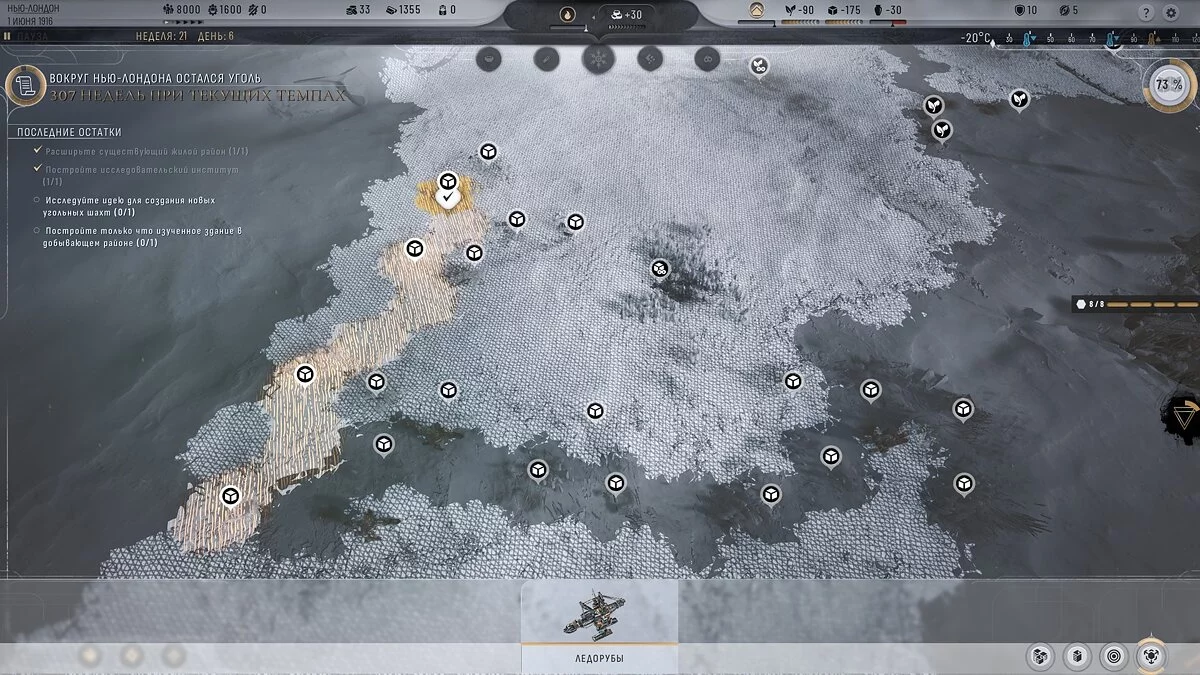Click the -90 resource deficit indicator
Image resolution: width=1200 pixels, height=675 pixels.
pyautogui.click(x=799, y=10)
